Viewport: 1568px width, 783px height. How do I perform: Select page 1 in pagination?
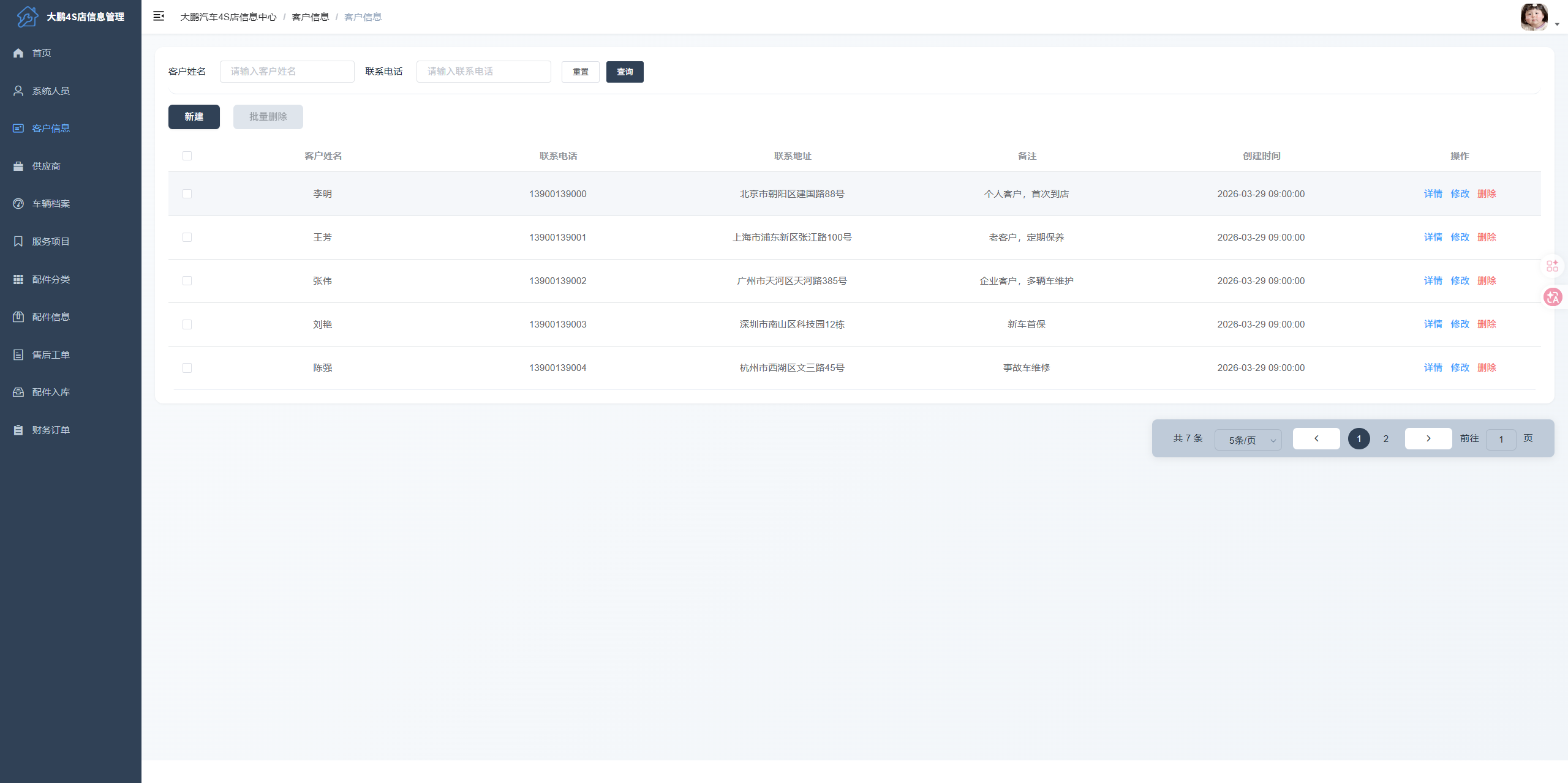click(x=1359, y=439)
